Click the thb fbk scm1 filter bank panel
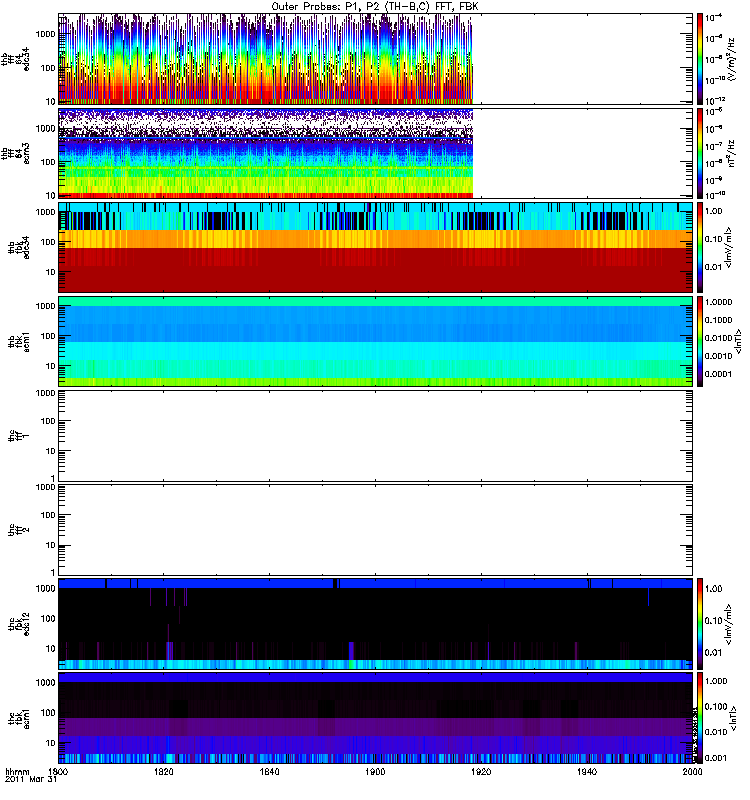Image resolution: width=750 pixels, height=800 pixels. 376,341
